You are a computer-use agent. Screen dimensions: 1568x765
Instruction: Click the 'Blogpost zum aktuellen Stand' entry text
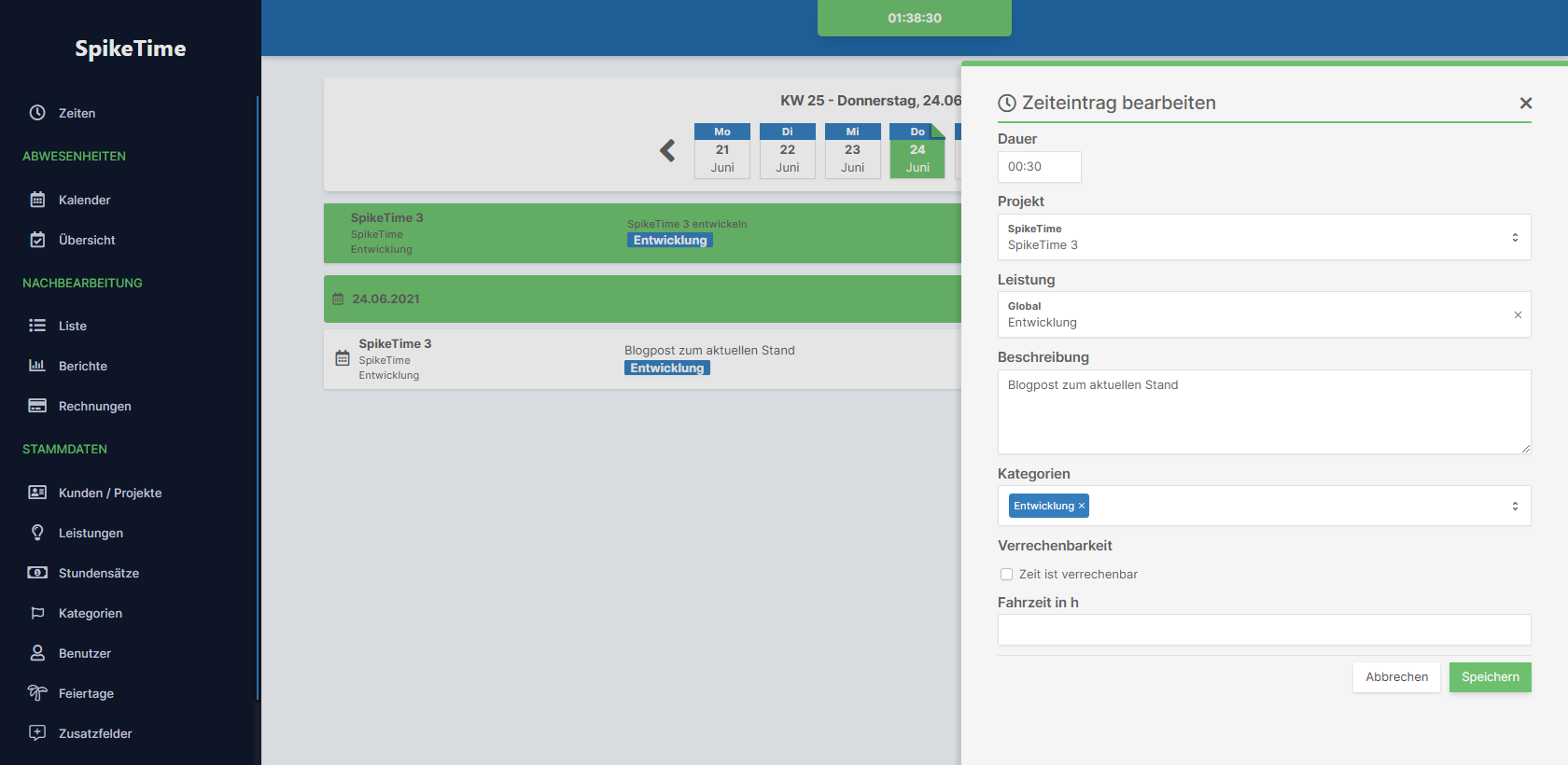[709, 351]
